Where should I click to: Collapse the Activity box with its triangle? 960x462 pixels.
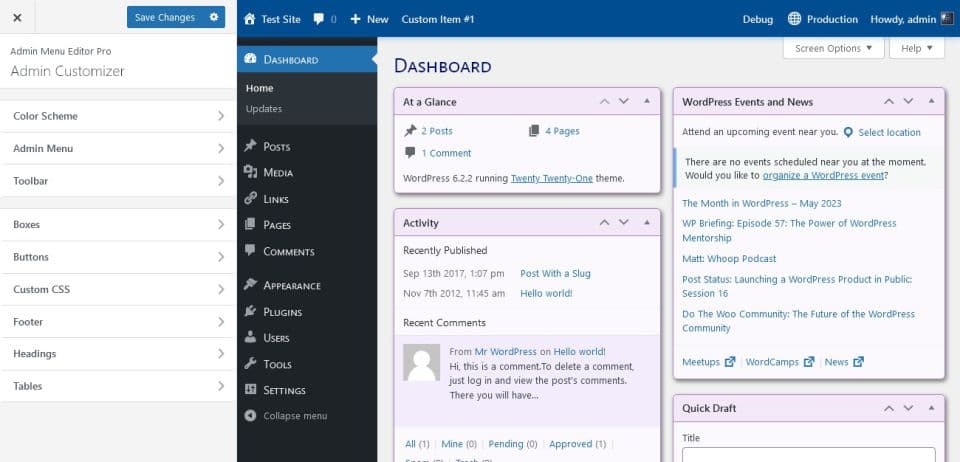[x=647, y=222]
